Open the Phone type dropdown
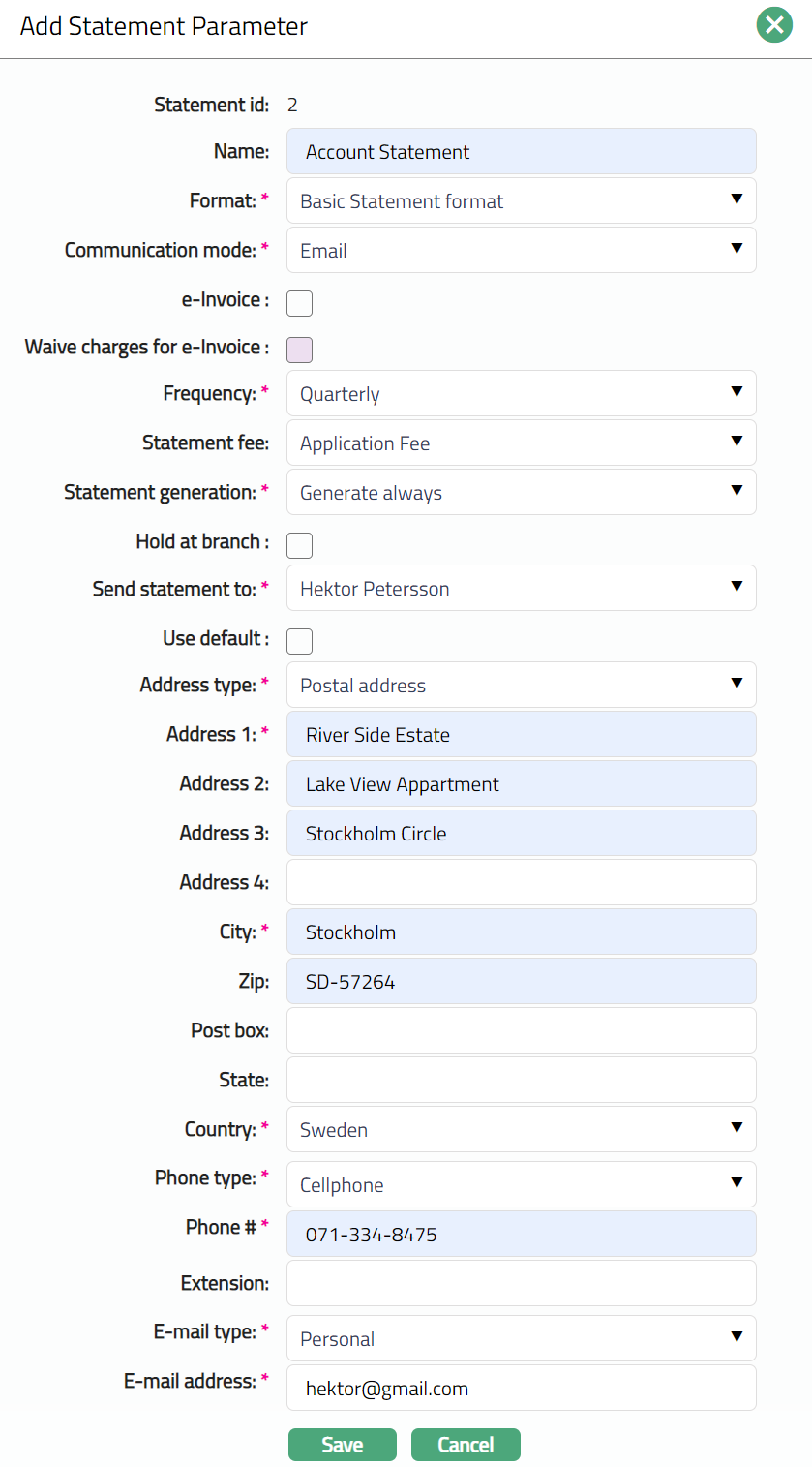The image size is (812, 1467). [x=521, y=1185]
